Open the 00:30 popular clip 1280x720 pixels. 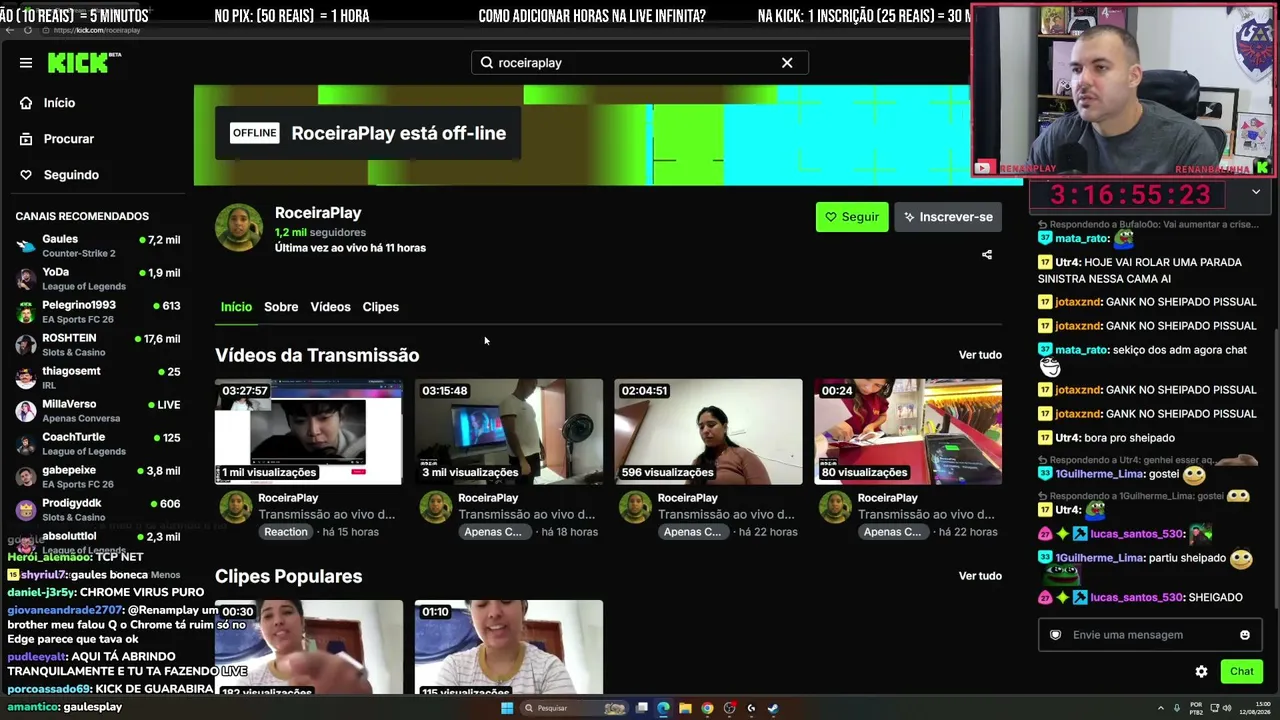click(309, 647)
